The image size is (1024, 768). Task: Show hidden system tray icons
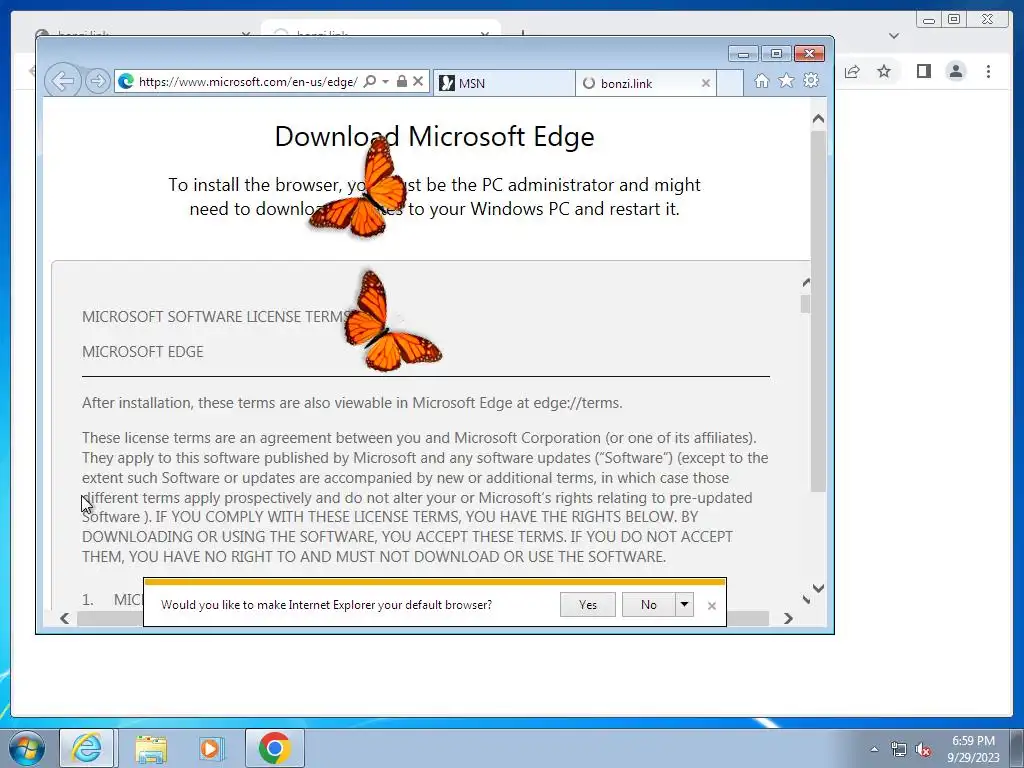pos(874,749)
